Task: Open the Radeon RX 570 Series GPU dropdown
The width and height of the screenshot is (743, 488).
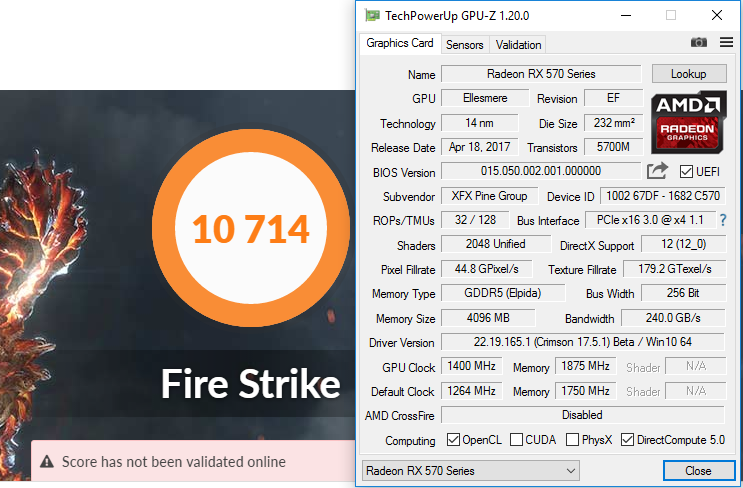Action: tap(471, 470)
